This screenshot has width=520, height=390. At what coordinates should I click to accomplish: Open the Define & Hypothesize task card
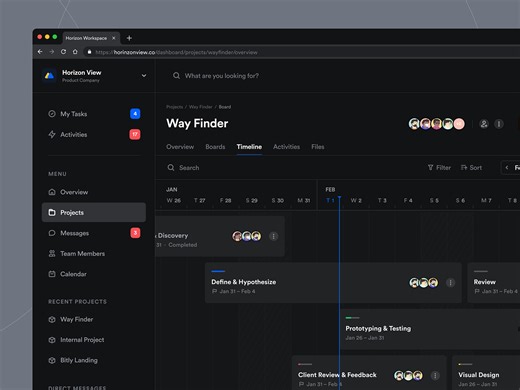[x=333, y=283]
